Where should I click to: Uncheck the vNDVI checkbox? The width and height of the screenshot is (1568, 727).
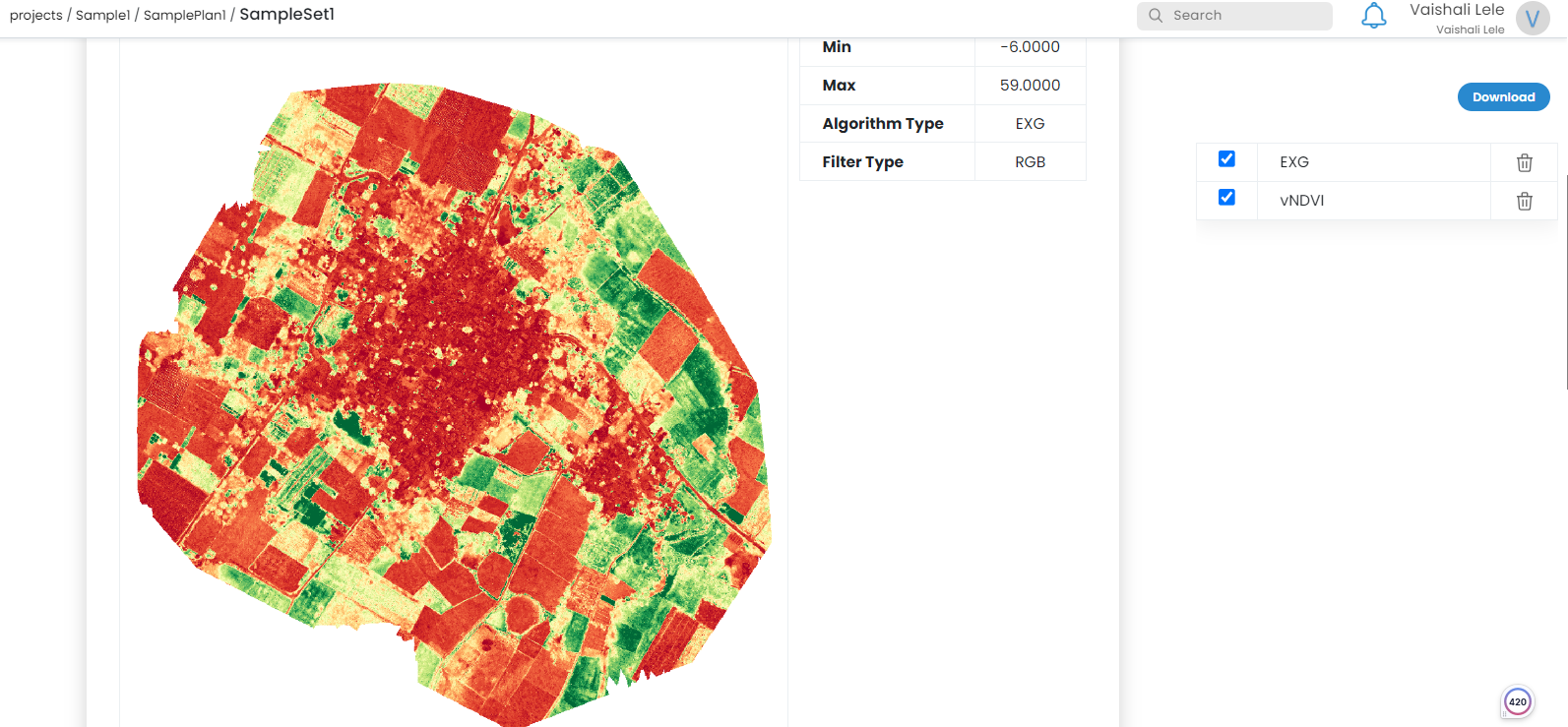pos(1226,198)
